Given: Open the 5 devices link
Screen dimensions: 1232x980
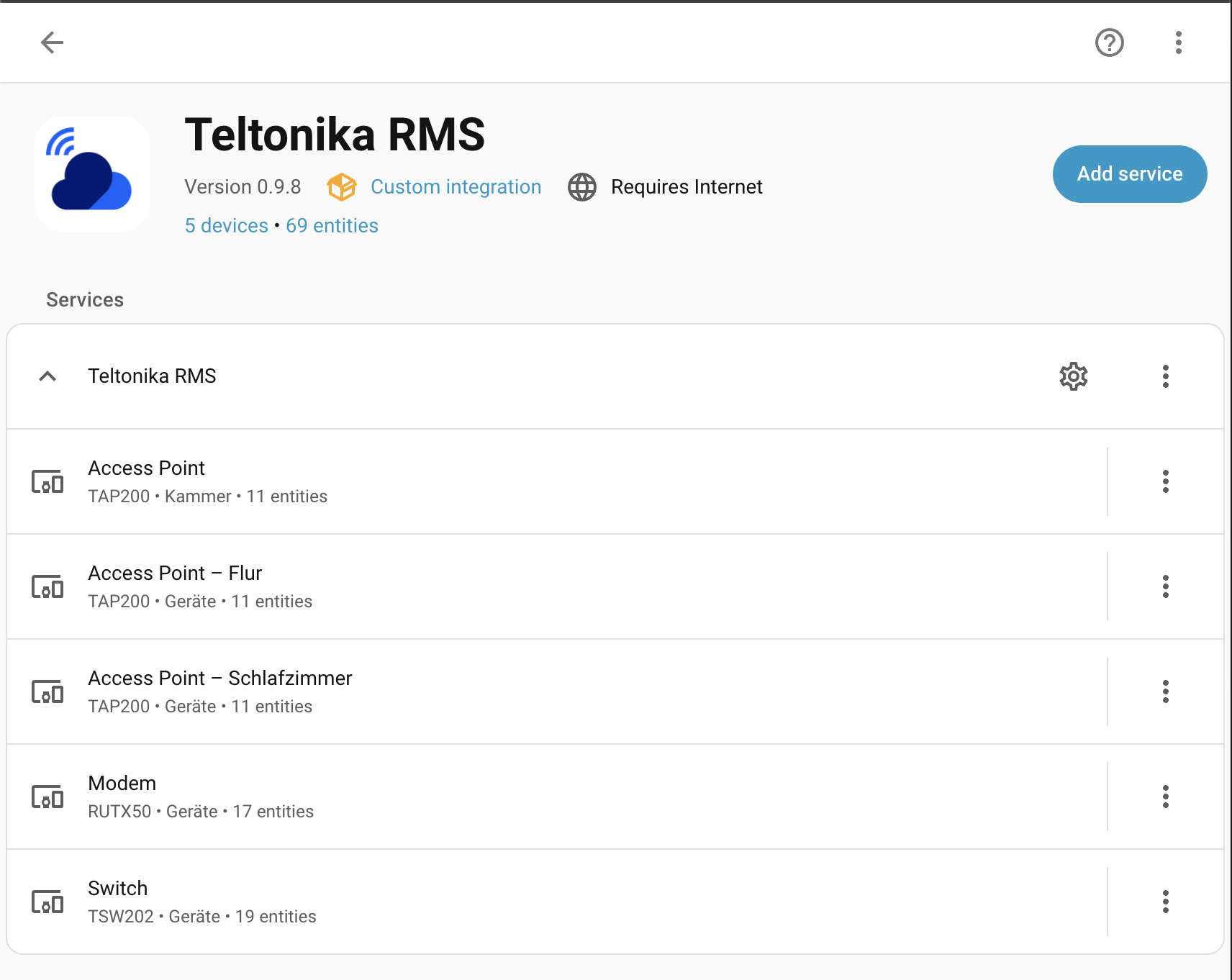Looking at the screenshot, I should 227,226.
